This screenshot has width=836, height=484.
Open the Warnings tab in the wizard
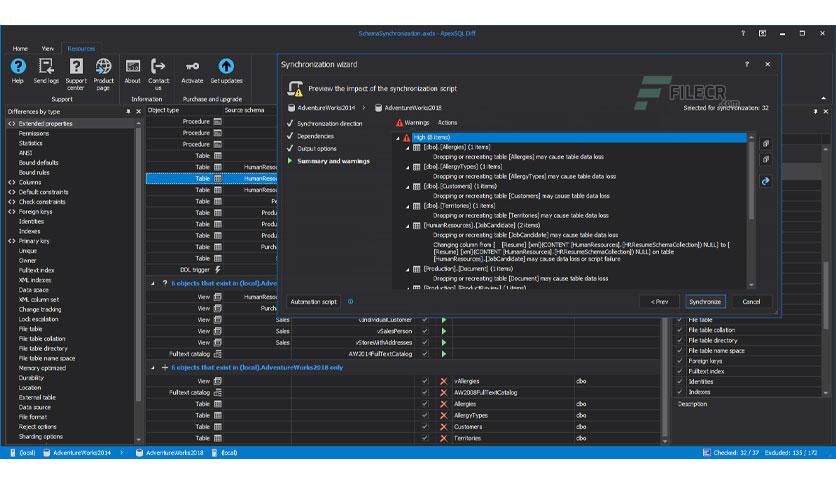[412, 123]
